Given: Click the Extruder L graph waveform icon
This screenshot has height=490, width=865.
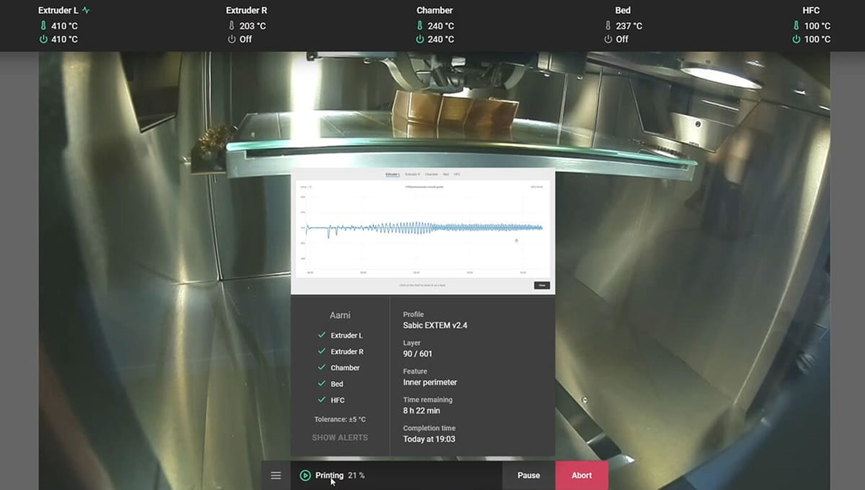Looking at the screenshot, I should (x=86, y=11).
